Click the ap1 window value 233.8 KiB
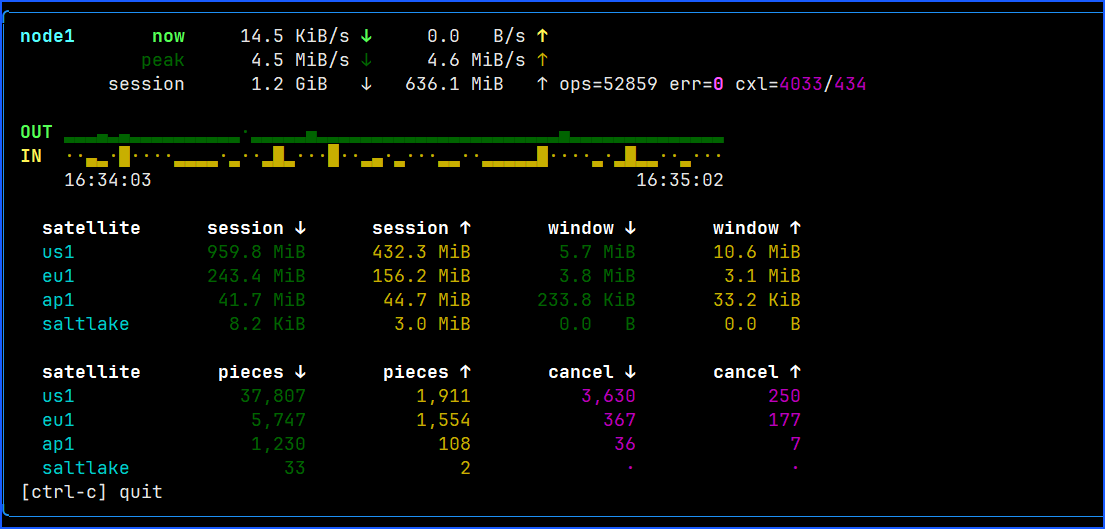The width and height of the screenshot is (1105, 529). pyautogui.click(x=586, y=300)
